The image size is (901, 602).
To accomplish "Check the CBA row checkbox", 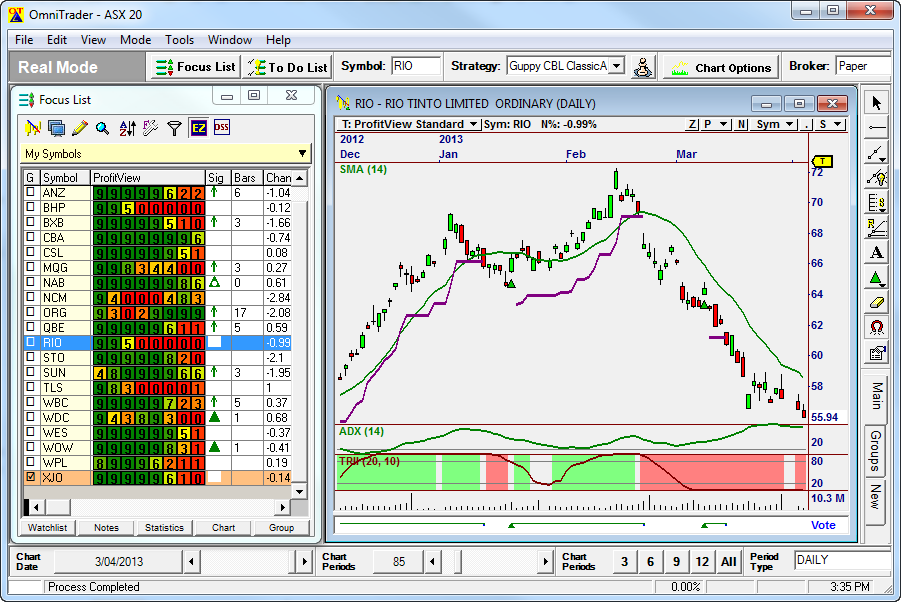I will pos(30,237).
